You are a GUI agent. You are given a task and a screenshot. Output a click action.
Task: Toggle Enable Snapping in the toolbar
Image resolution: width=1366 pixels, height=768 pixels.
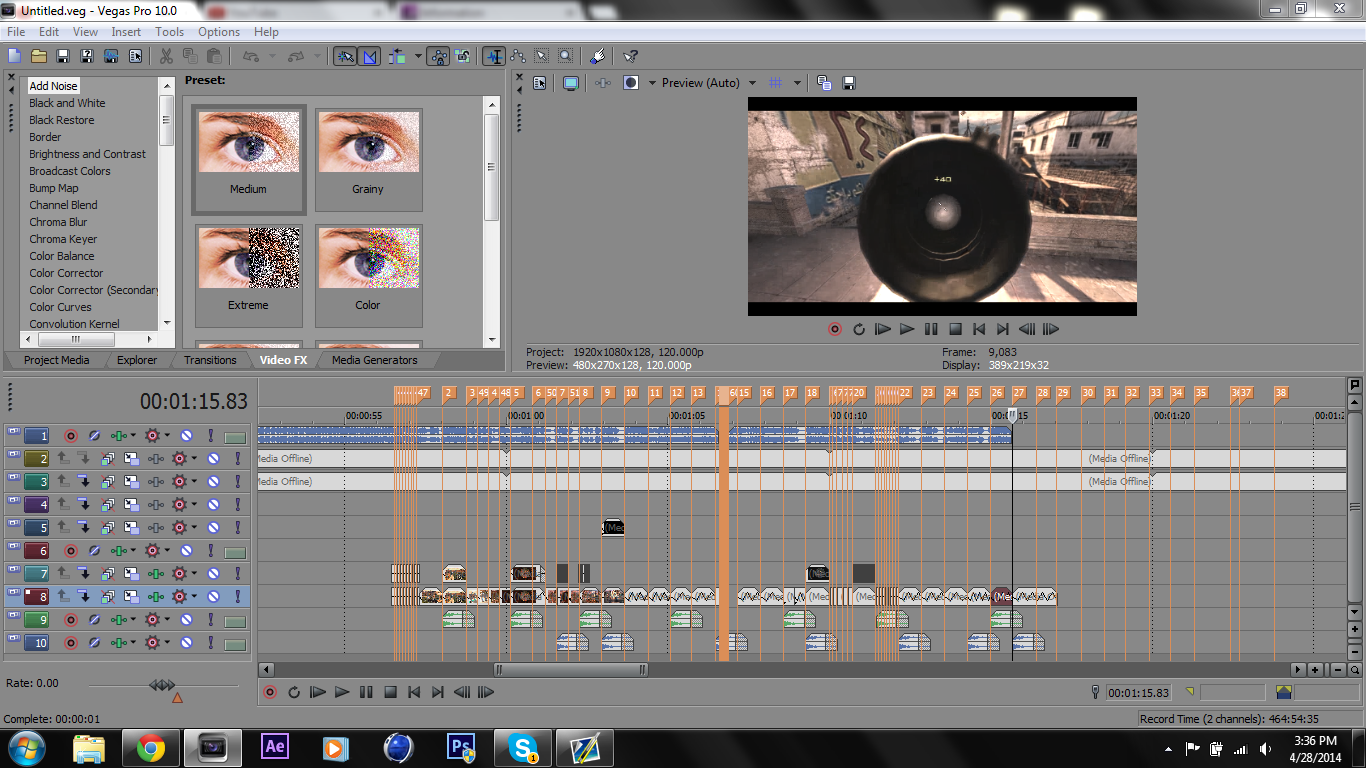click(345, 56)
